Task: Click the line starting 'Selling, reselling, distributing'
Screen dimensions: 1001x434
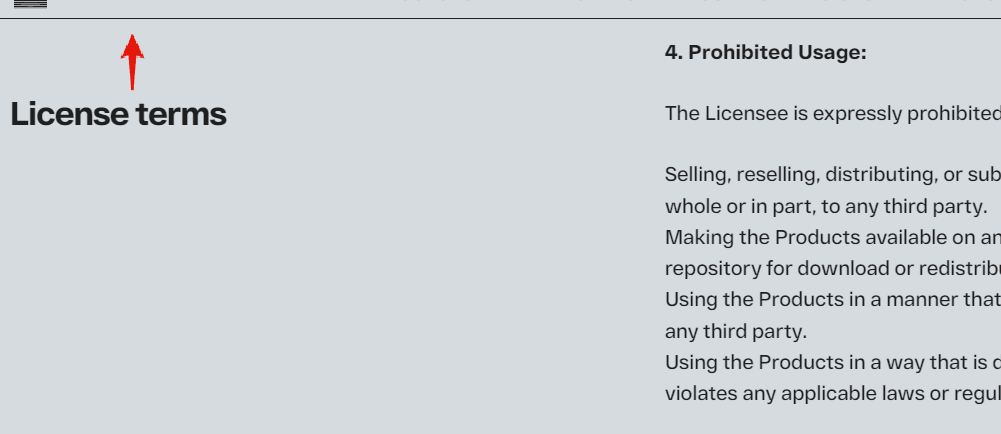Action: (x=832, y=175)
